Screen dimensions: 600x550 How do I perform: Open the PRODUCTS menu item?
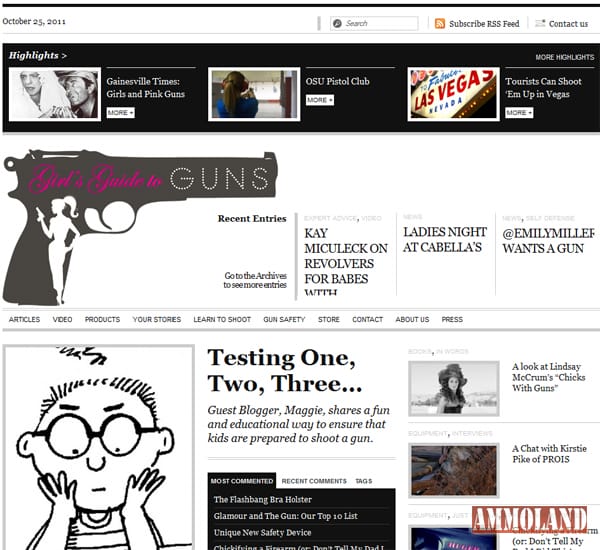click(x=102, y=319)
